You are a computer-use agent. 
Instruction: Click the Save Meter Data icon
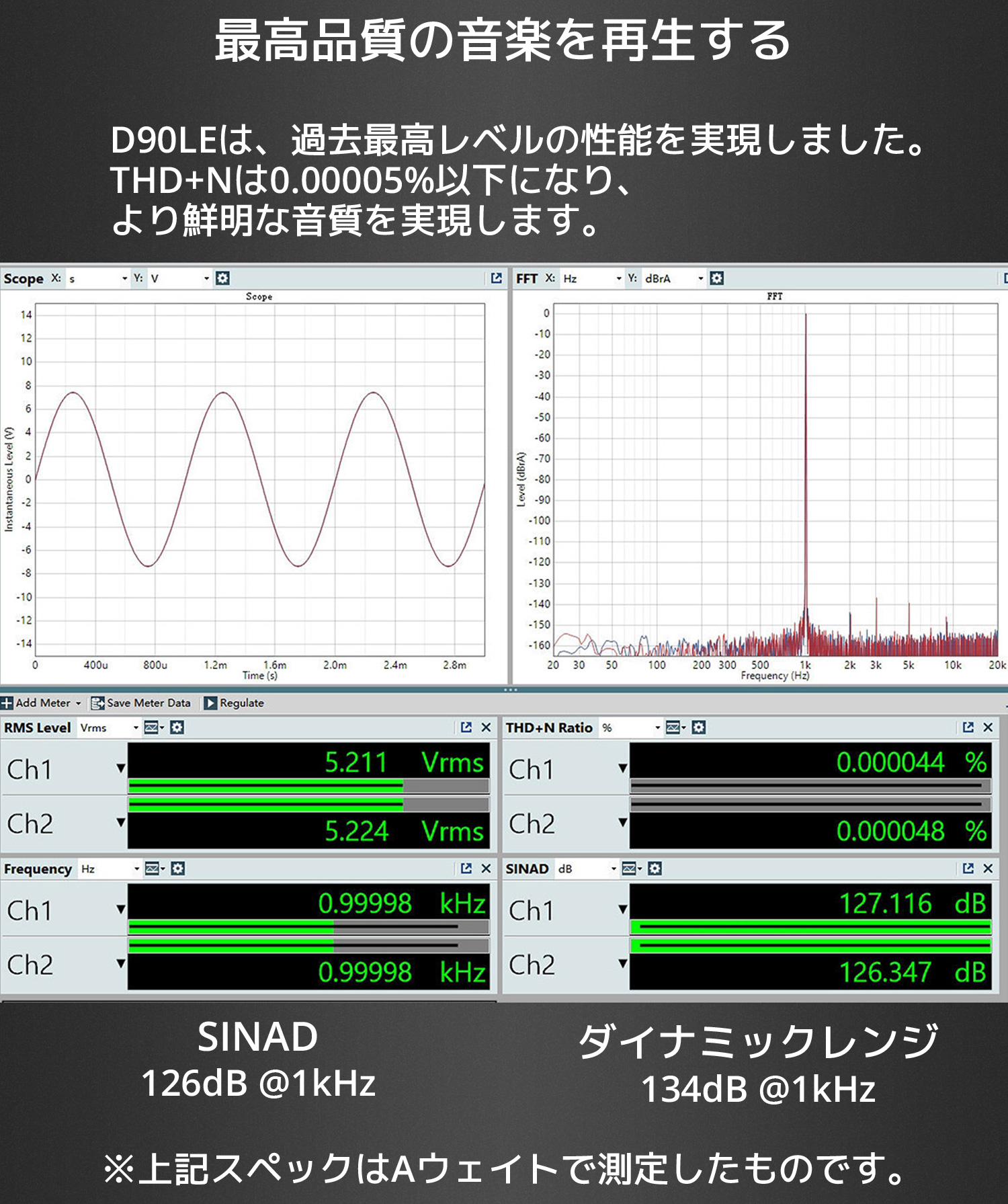[x=97, y=703]
